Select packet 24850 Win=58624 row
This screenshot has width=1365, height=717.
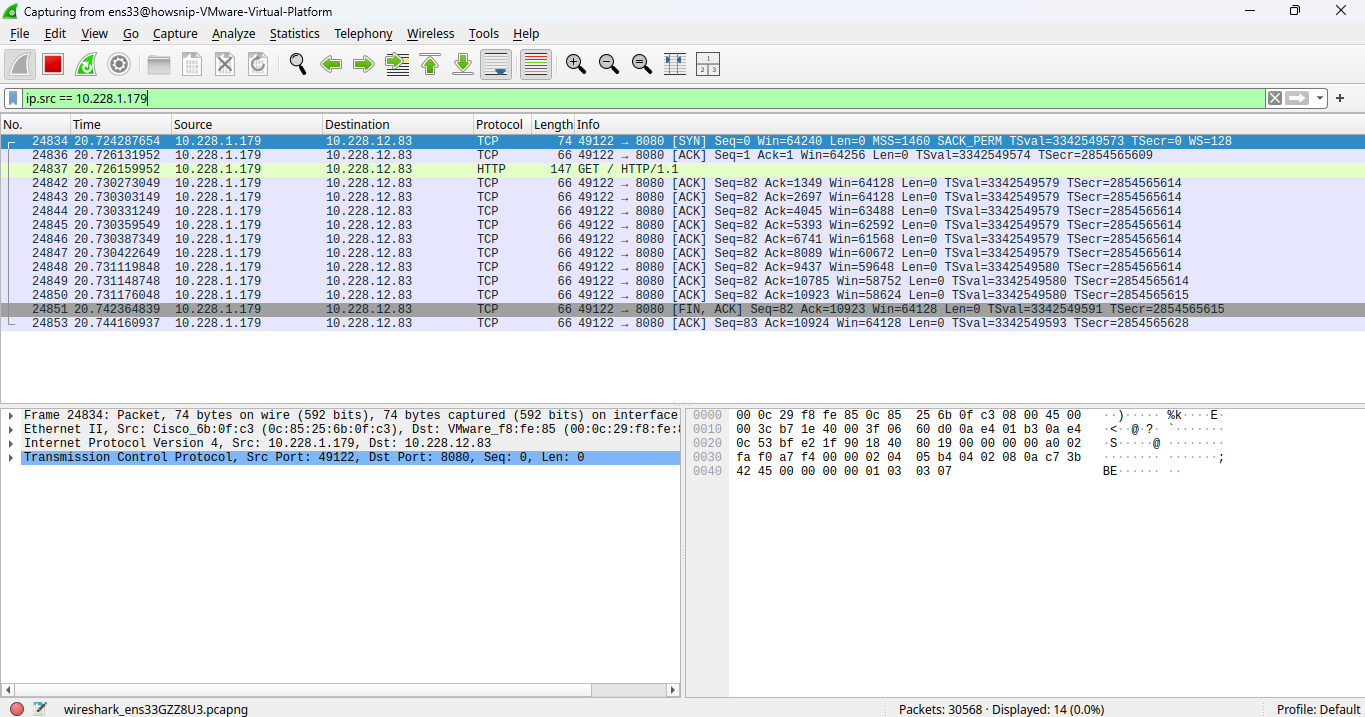682,296
